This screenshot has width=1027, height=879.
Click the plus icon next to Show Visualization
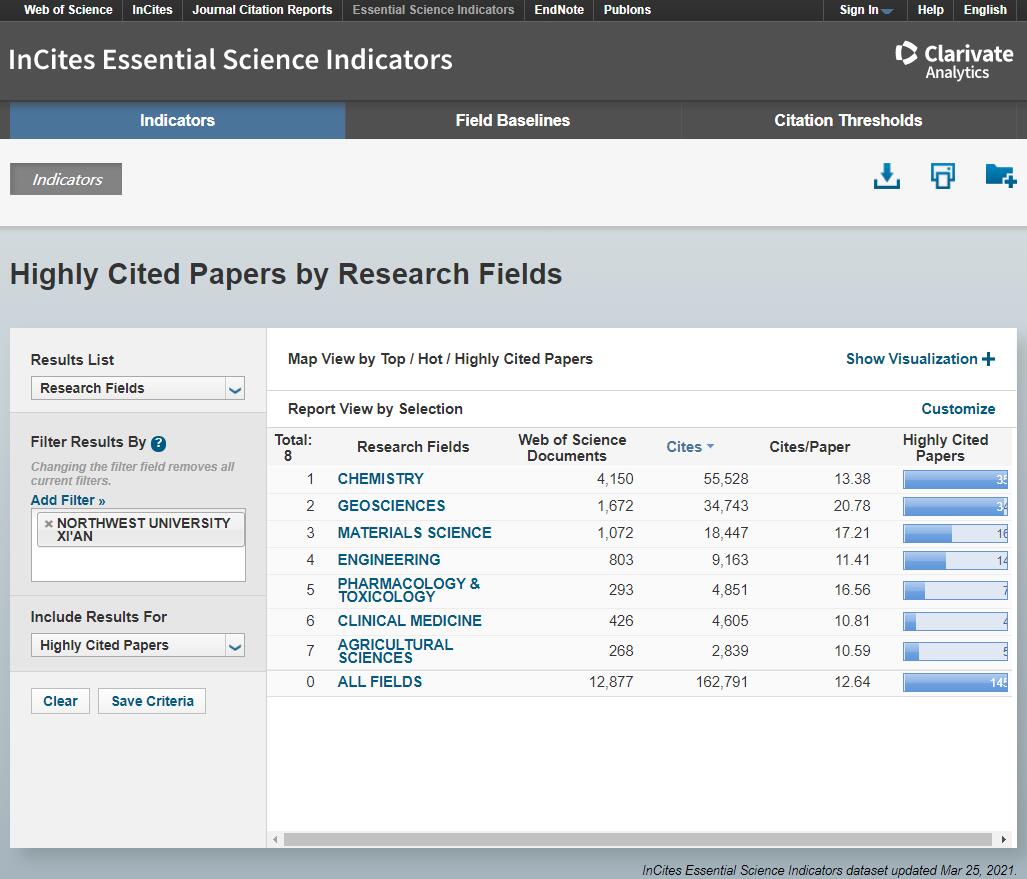pos(989,359)
